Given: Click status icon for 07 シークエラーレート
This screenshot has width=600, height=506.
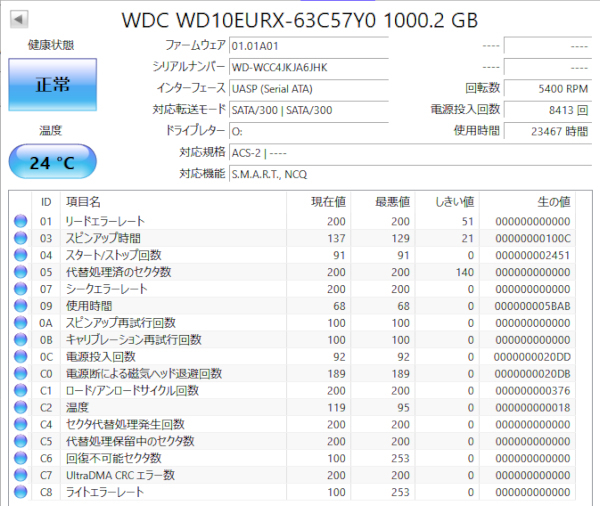Looking at the screenshot, I should (21, 289).
